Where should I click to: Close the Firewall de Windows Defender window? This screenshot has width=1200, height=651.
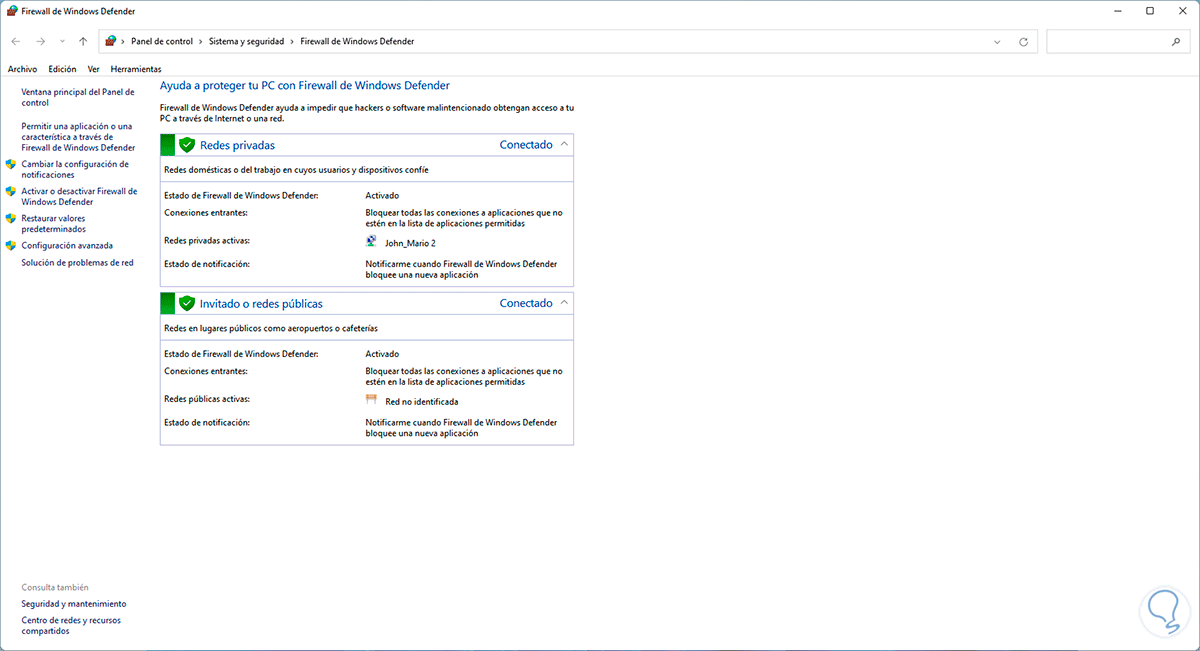(1181, 11)
